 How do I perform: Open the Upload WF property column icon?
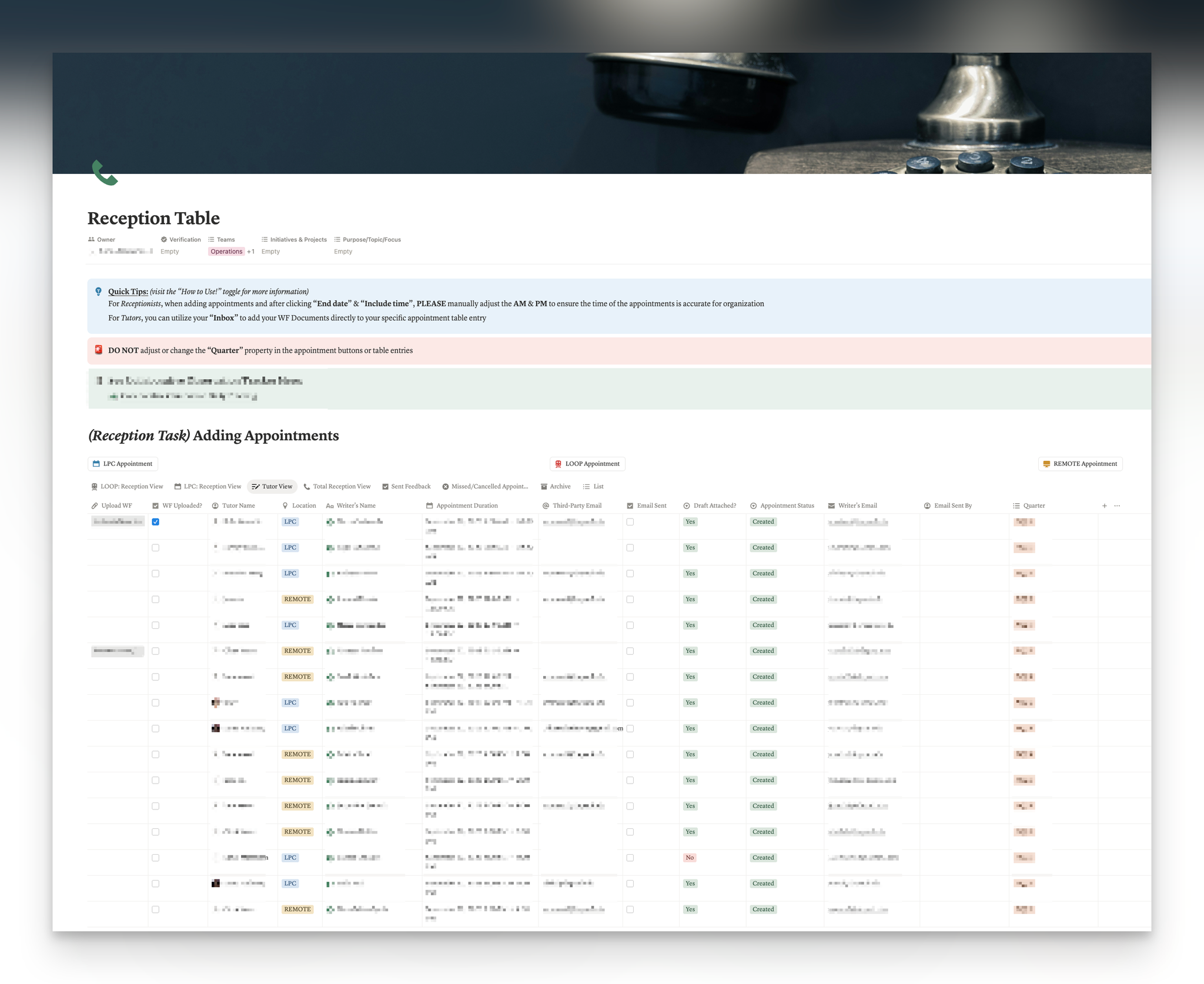[x=94, y=505]
